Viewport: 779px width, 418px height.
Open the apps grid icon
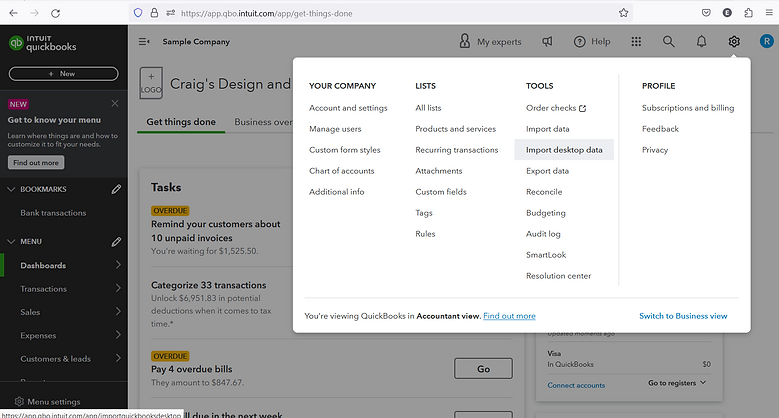(636, 42)
